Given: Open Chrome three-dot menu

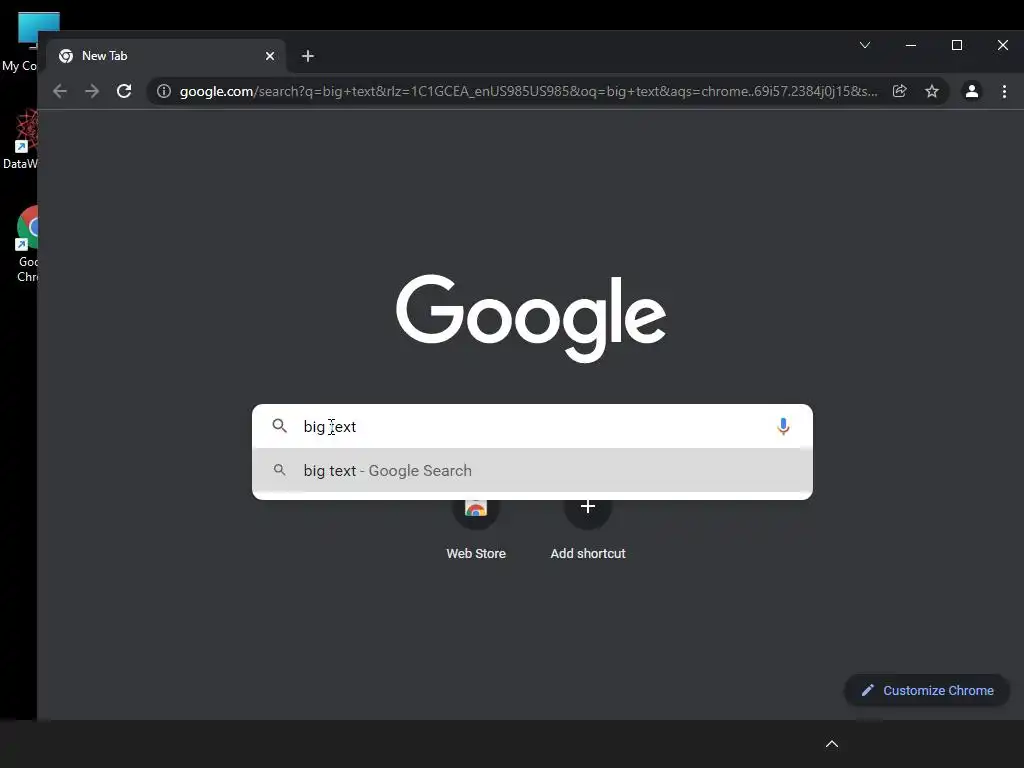Looking at the screenshot, I should pos(1004,91).
